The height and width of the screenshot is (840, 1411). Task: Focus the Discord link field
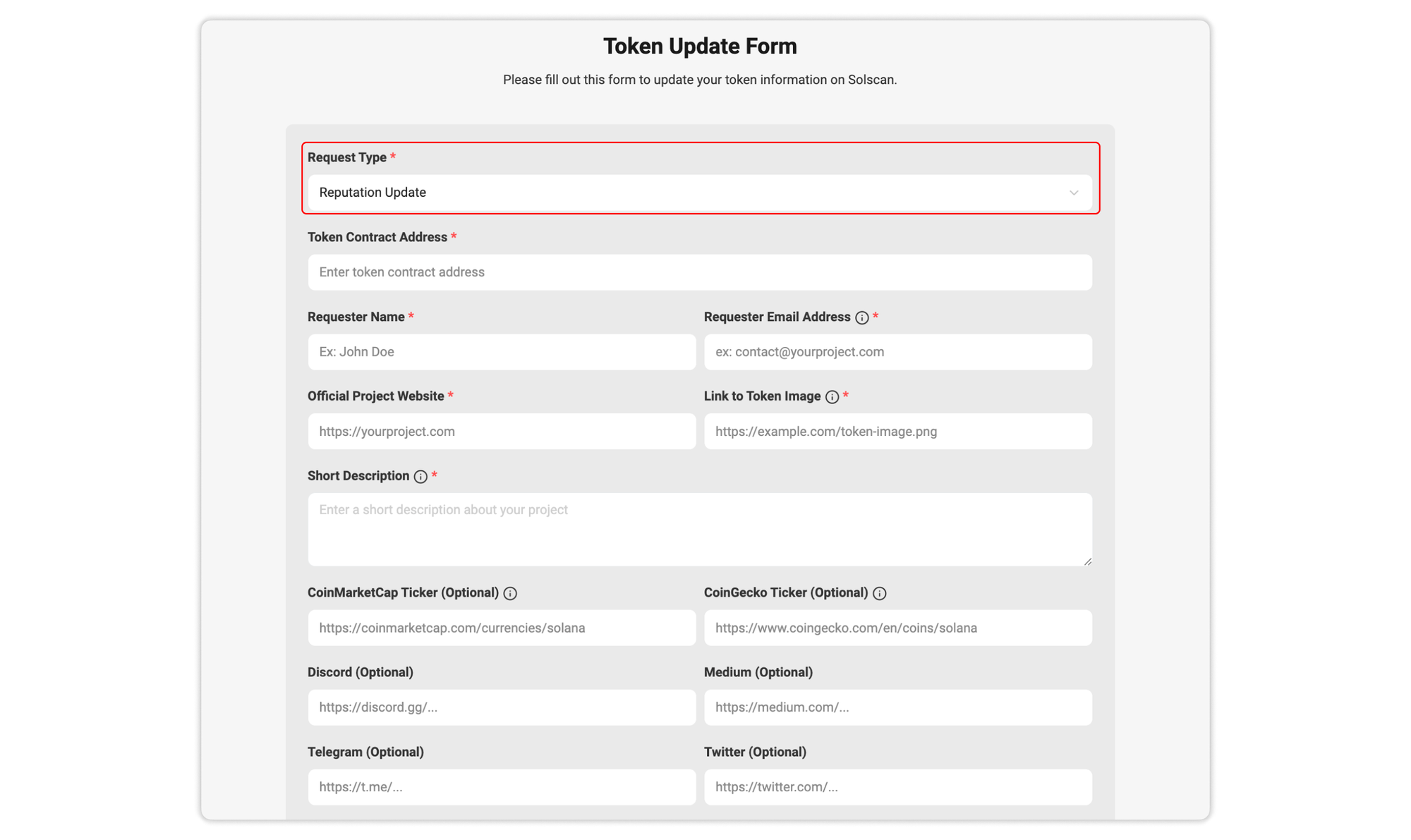coord(501,707)
